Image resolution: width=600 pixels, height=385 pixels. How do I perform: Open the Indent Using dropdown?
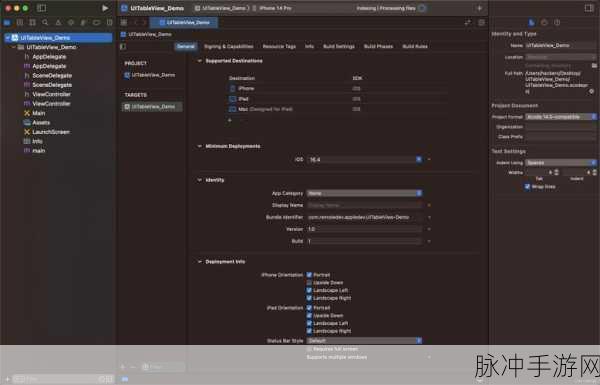561,163
